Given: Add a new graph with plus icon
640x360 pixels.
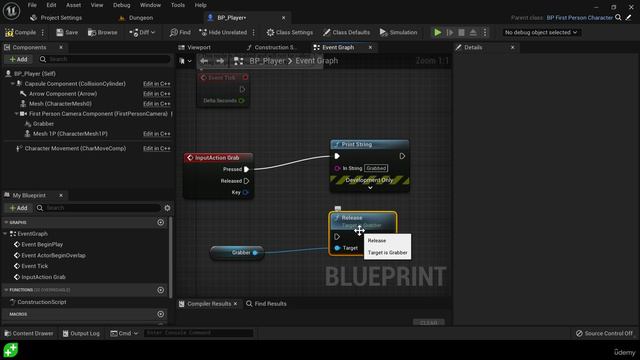Looking at the screenshot, I should click(160, 222).
